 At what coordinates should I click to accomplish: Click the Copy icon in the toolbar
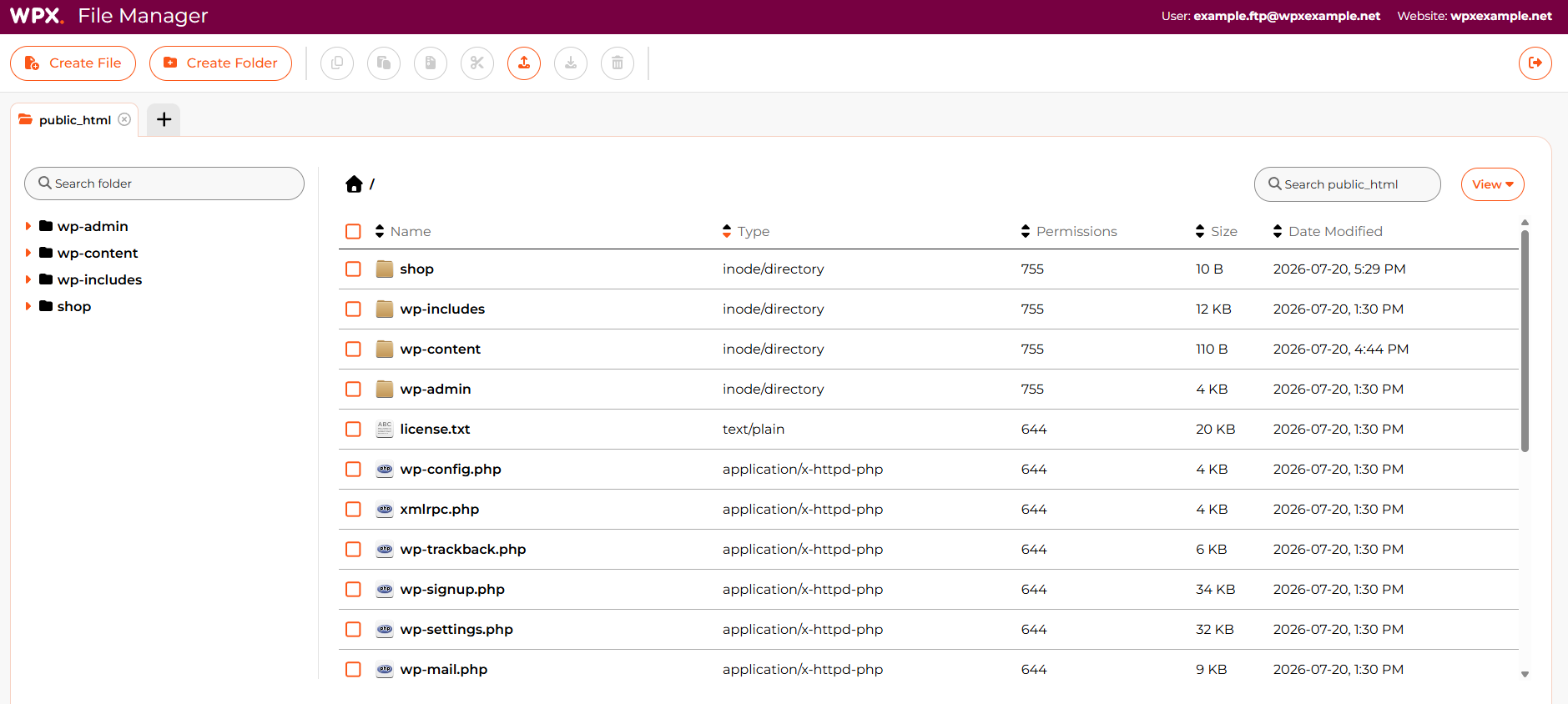click(x=337, y=63)
